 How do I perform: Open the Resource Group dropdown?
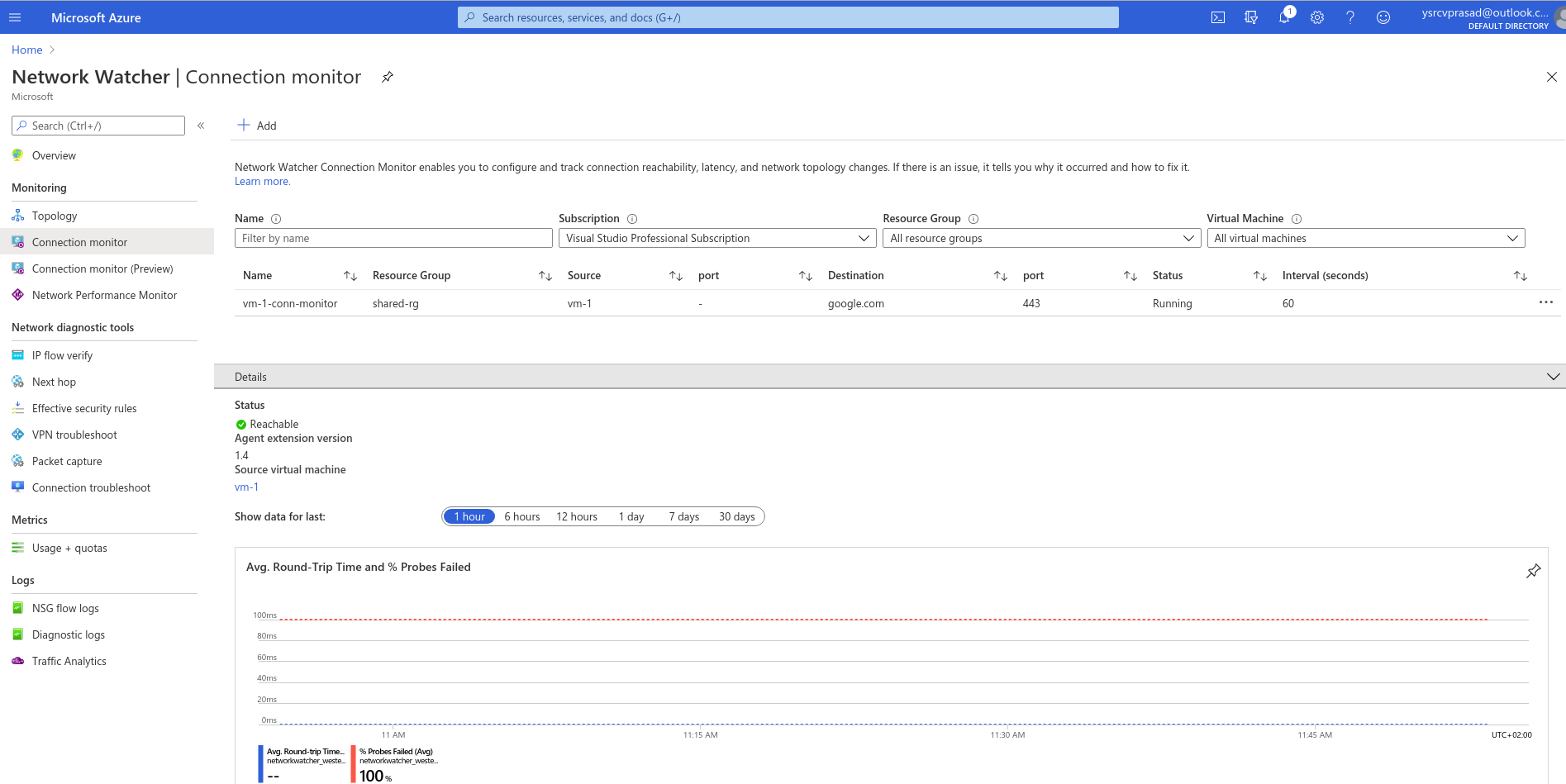click(x=1040, y=238)
